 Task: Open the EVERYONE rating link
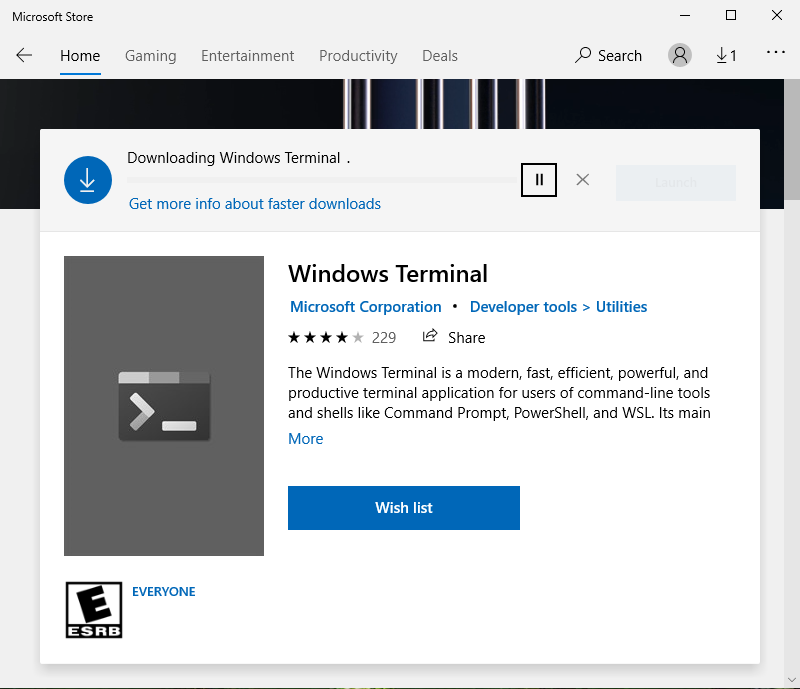[164, 592]
